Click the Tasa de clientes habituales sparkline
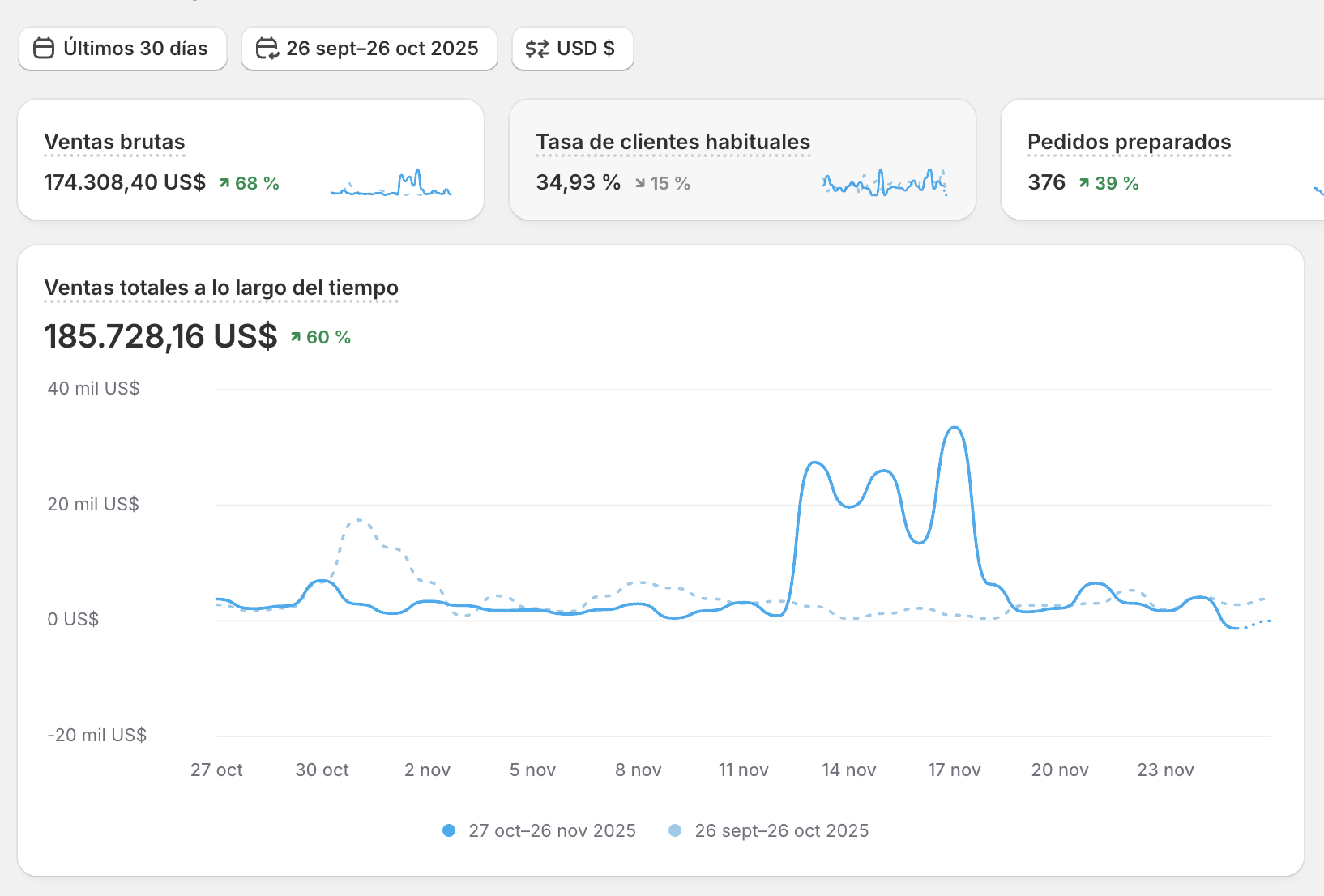Screen dimensions: 1324x896 [x=885, y=183]
